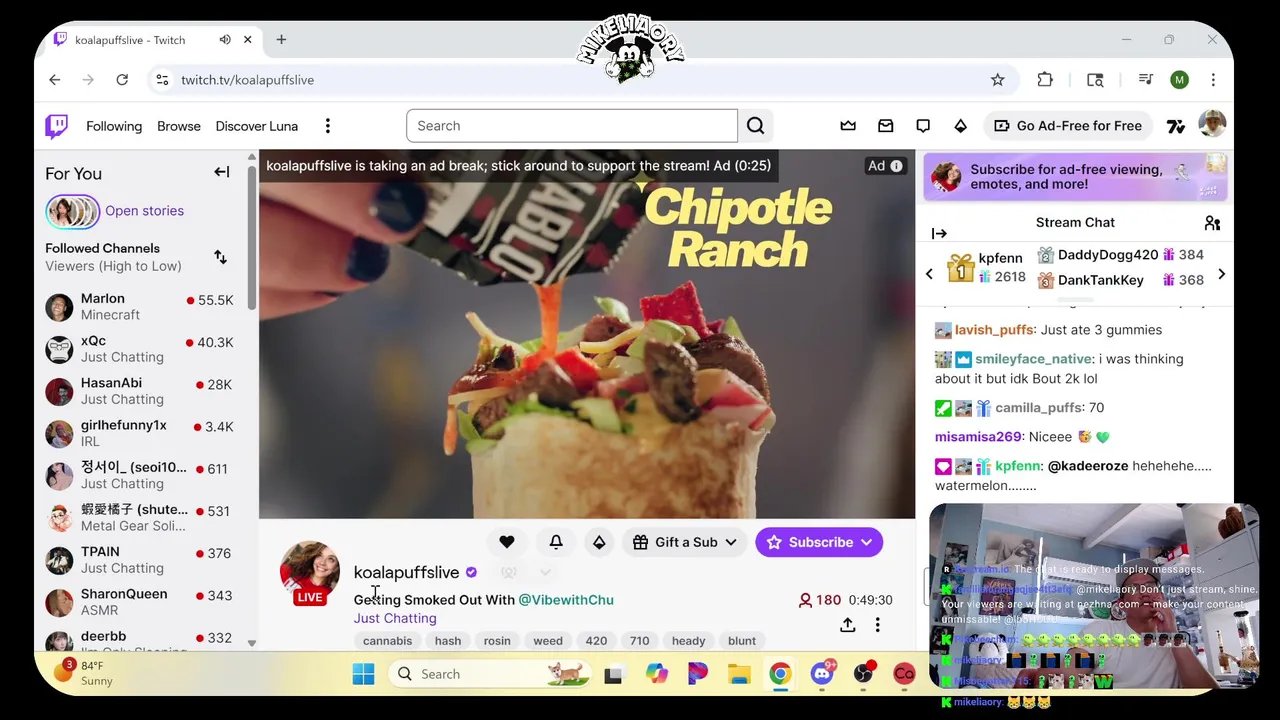Open File Explorer from taskbar
1280x720 pixels.
[x=739, y=674]
